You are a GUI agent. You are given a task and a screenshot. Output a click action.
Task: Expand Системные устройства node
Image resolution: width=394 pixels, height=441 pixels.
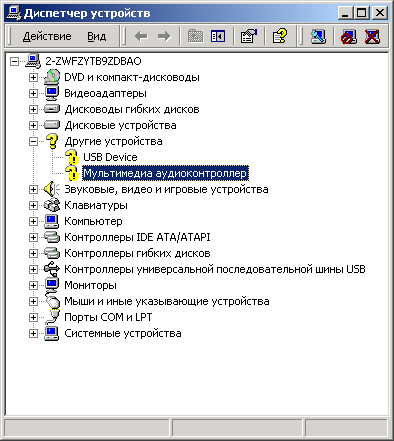33,333
